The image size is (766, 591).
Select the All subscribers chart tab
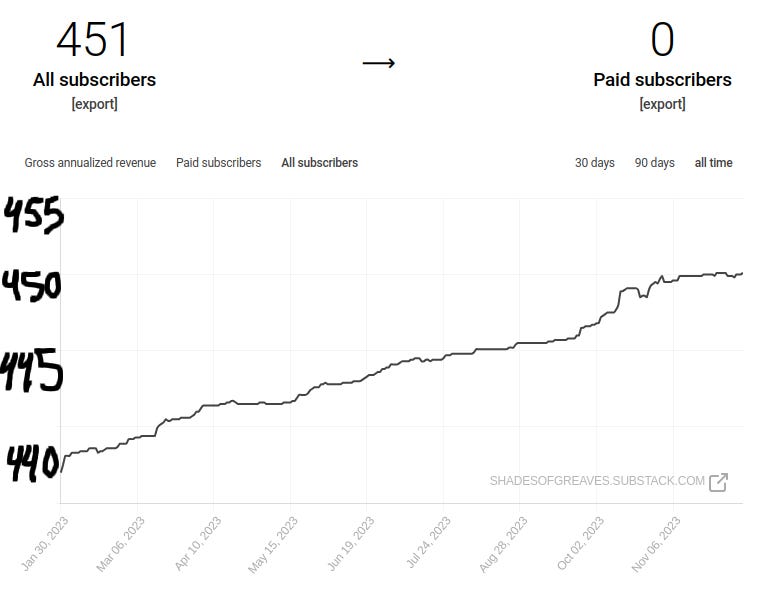(x=319, y=162)
